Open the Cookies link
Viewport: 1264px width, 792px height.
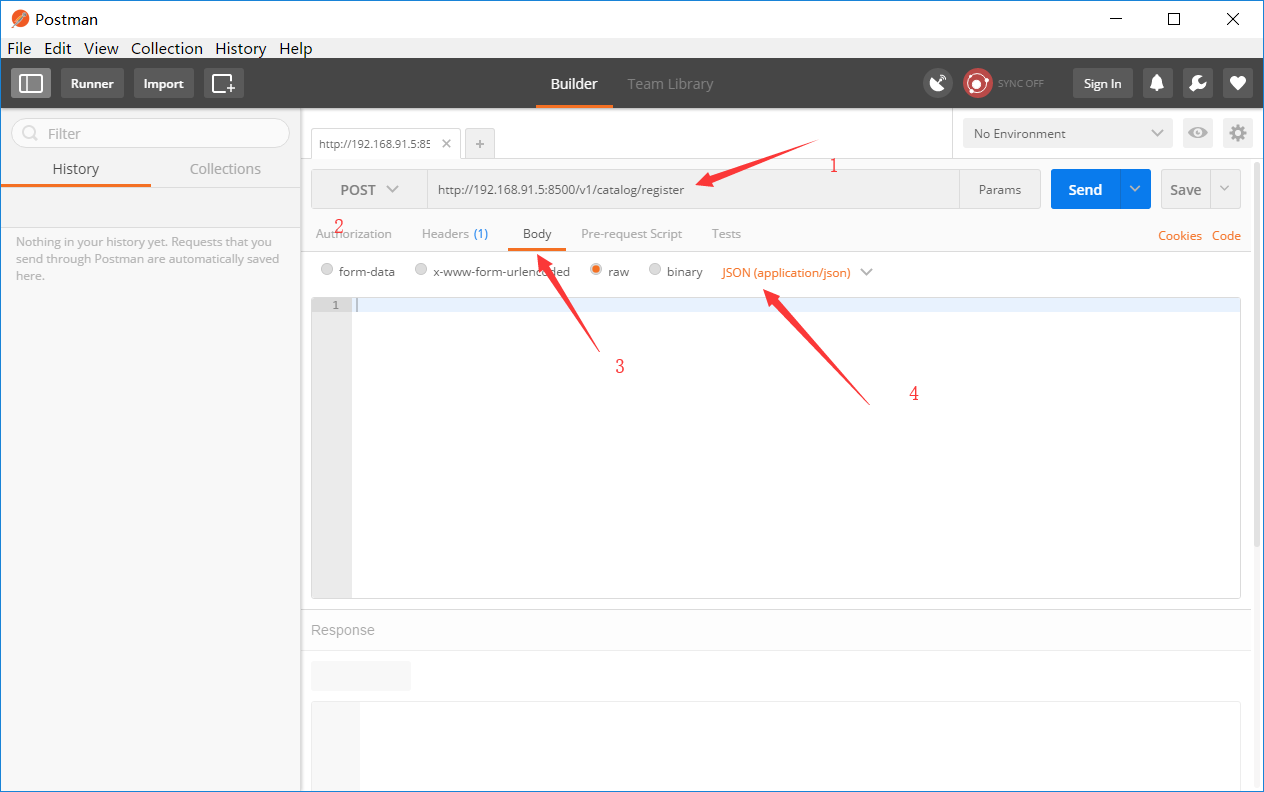coord(1180,236)
